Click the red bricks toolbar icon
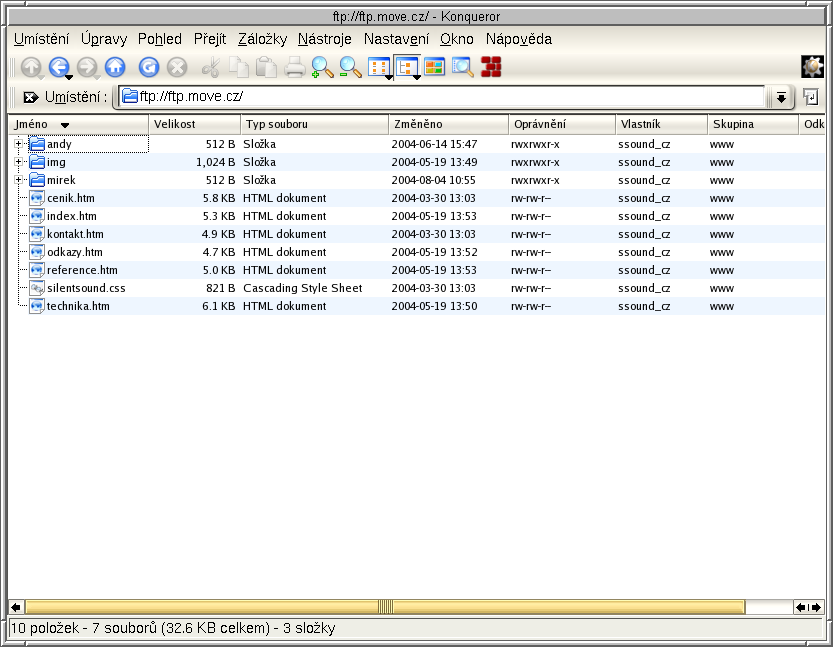 point(491,67)
